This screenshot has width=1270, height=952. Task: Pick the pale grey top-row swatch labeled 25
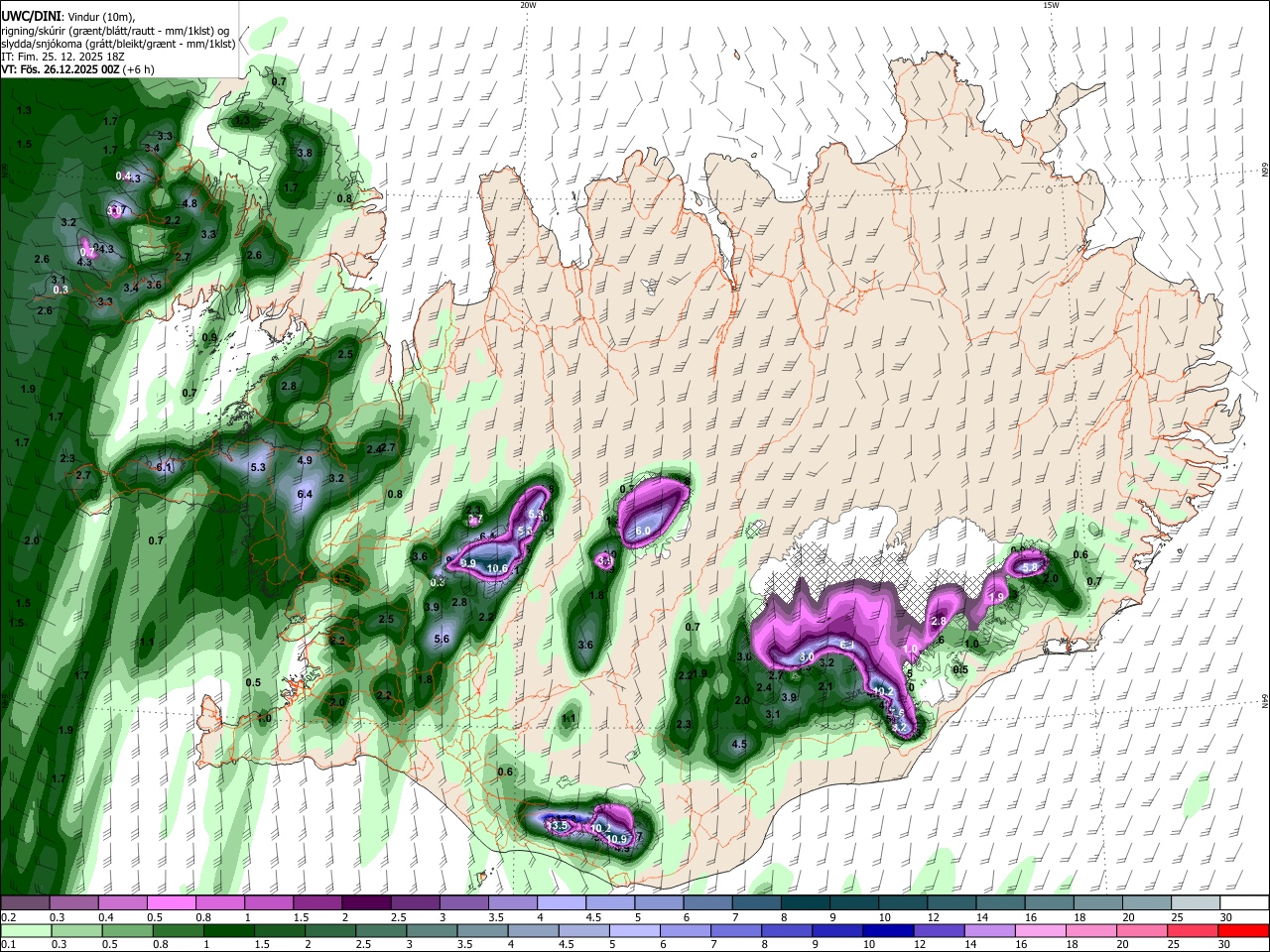coord(1197,903)
